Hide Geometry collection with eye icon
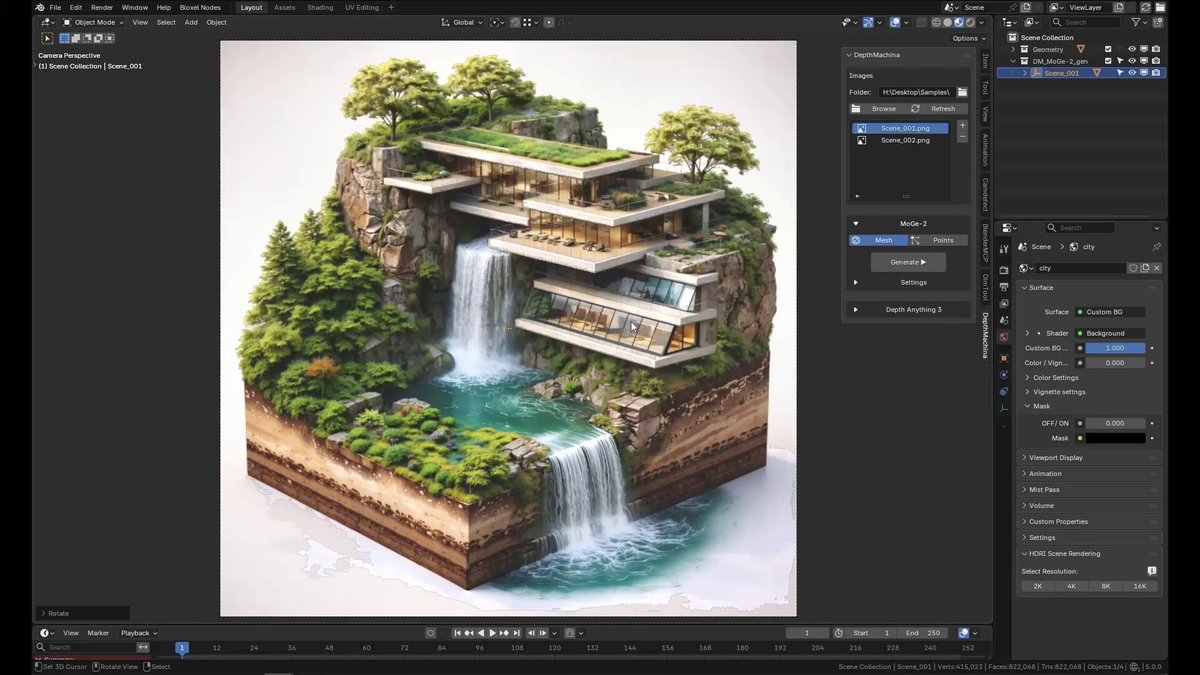Image resolution: width=1200 pixels, height=675 pixels. pyautogui.click(x=1132, y=49)
